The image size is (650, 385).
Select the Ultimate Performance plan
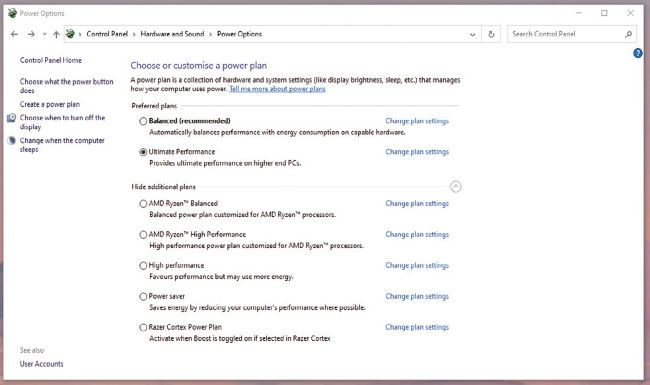(x=143, y=152)
